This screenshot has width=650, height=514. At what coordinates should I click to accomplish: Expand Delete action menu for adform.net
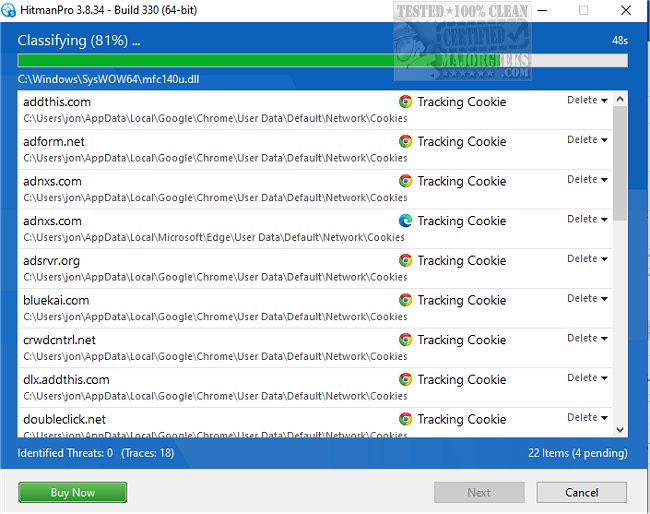pos(587,140)
